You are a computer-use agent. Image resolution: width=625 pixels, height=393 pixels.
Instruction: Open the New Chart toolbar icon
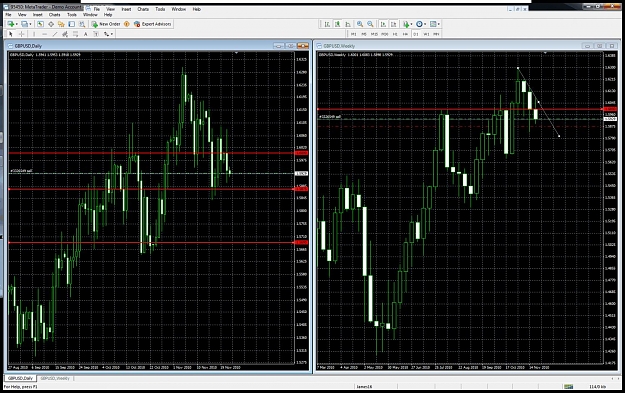(11, 24)
